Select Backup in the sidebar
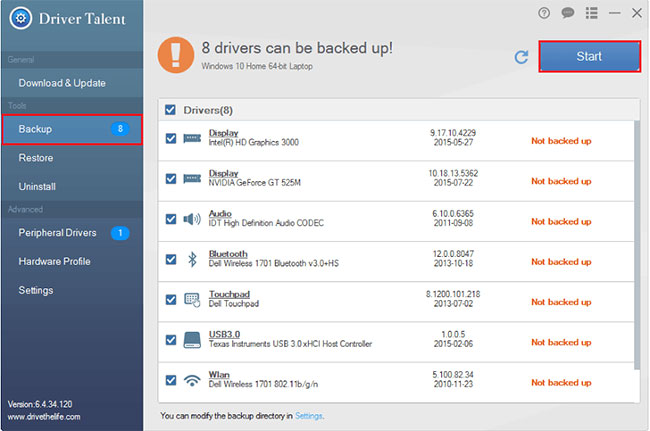Screen dimensions: 650x431 tap(72, 129)
